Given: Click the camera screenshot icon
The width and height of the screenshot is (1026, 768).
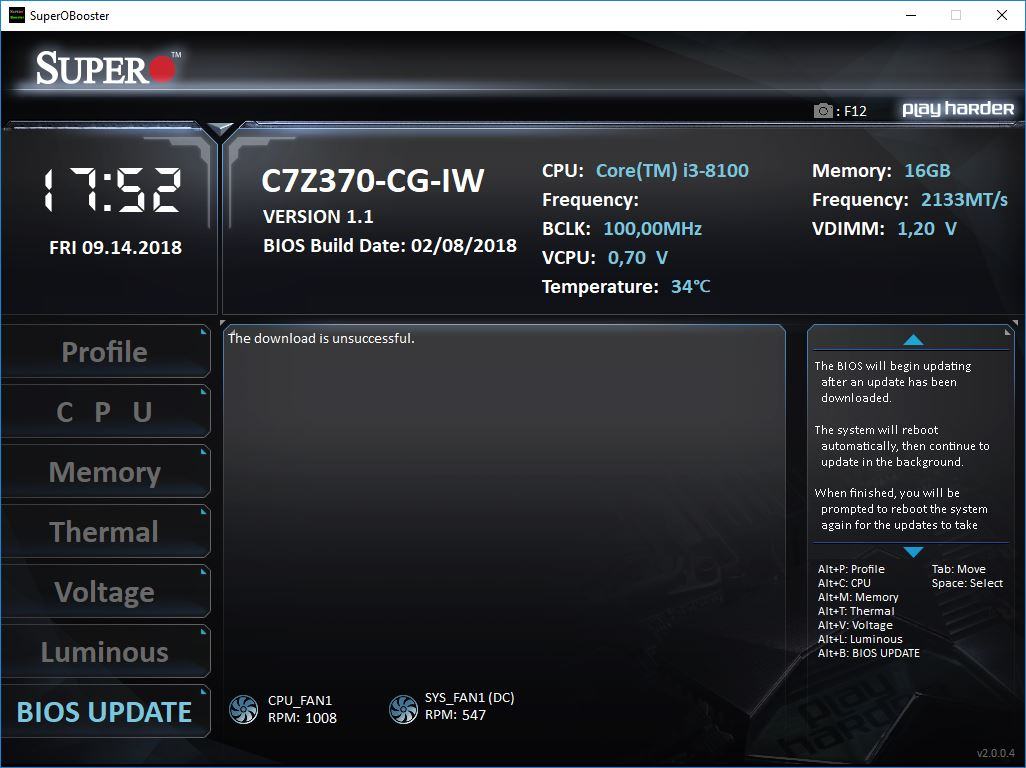Looking at the screenshot, I should pyautogui.click(x=823, y=111).
